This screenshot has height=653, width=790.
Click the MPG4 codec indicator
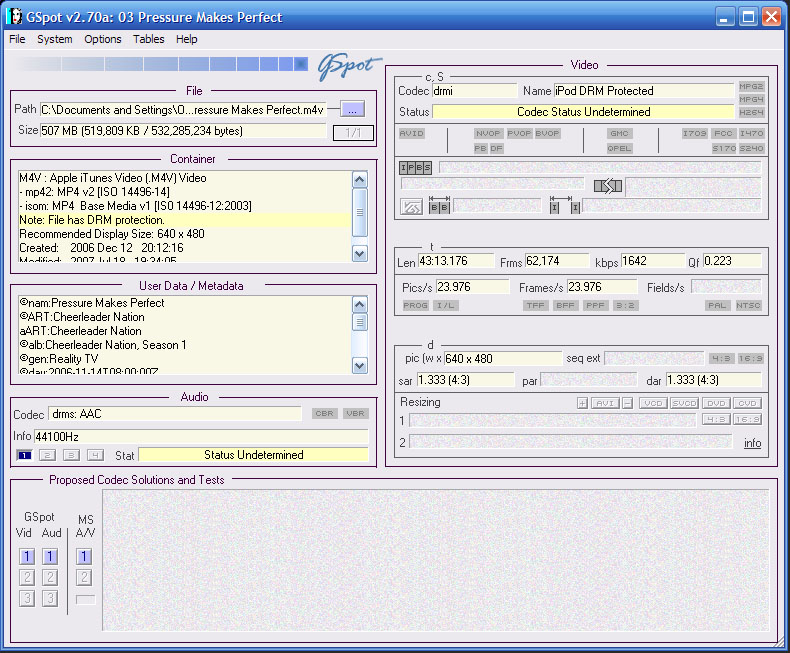click(751, 99)
